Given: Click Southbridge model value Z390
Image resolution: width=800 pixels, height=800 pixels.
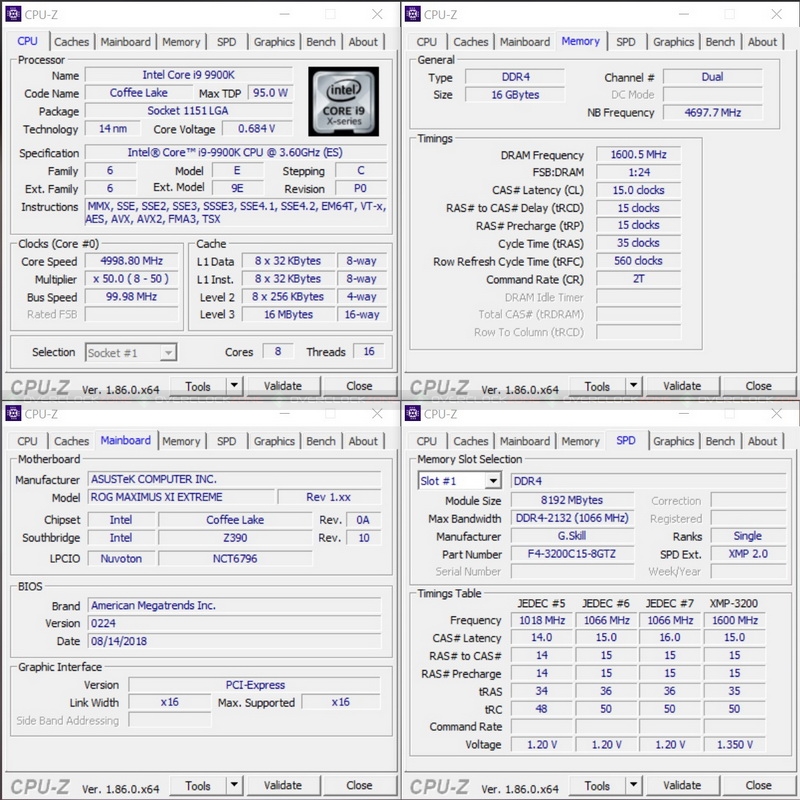Looking at the screenshot, I should [235, 538].
